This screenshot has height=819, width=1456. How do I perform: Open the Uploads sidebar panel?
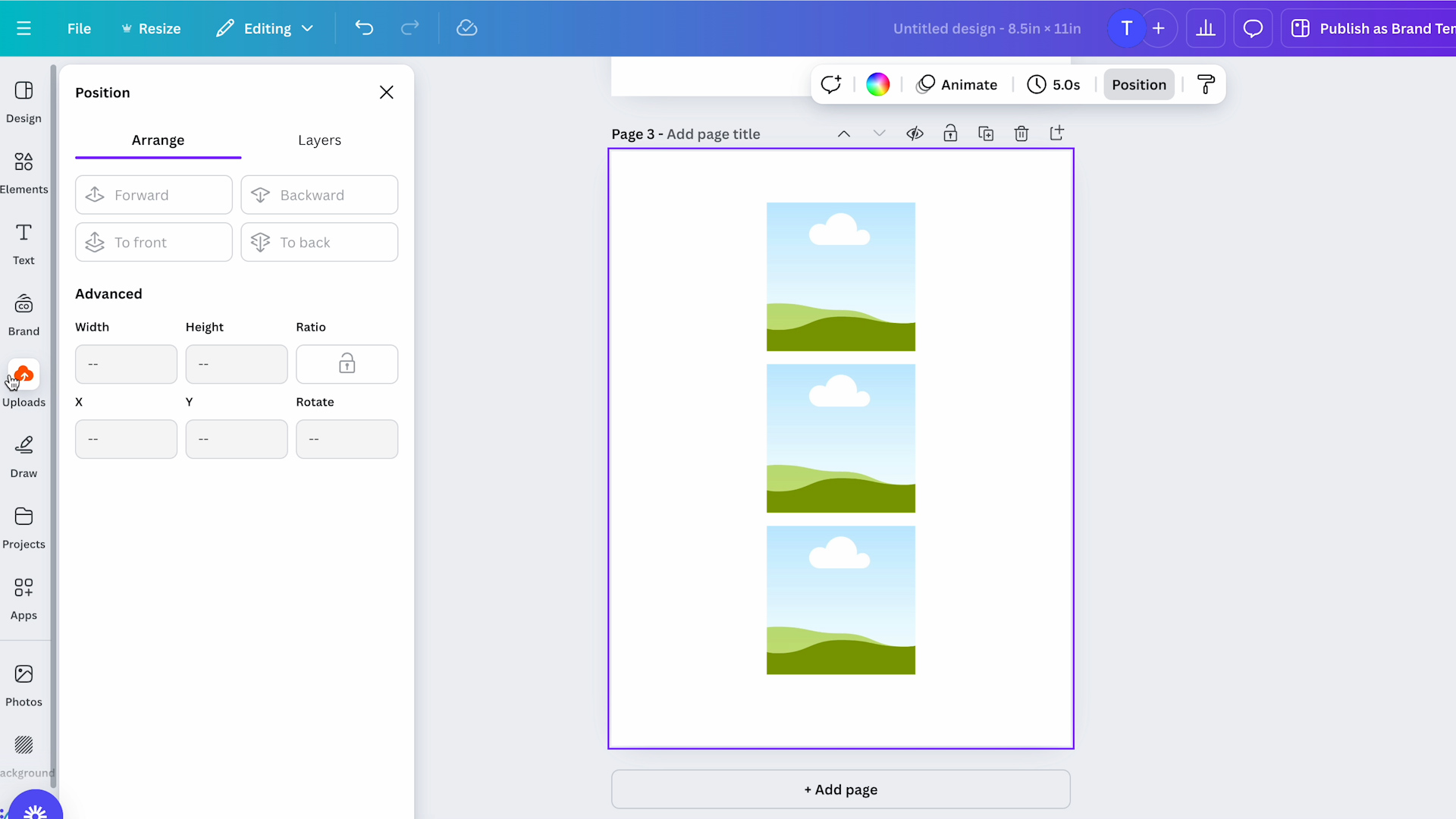click(24, 385)
